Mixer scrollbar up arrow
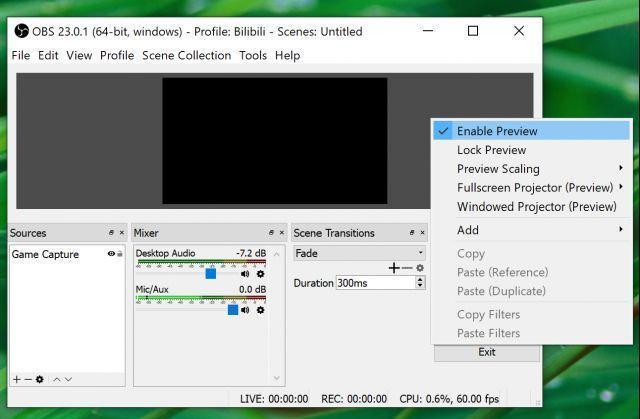 277,254
